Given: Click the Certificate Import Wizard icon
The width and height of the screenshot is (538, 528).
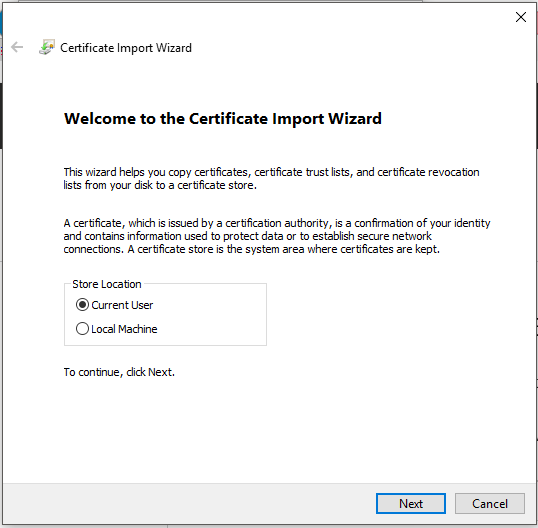Looking at the screenshot, I should coord(47,47).
